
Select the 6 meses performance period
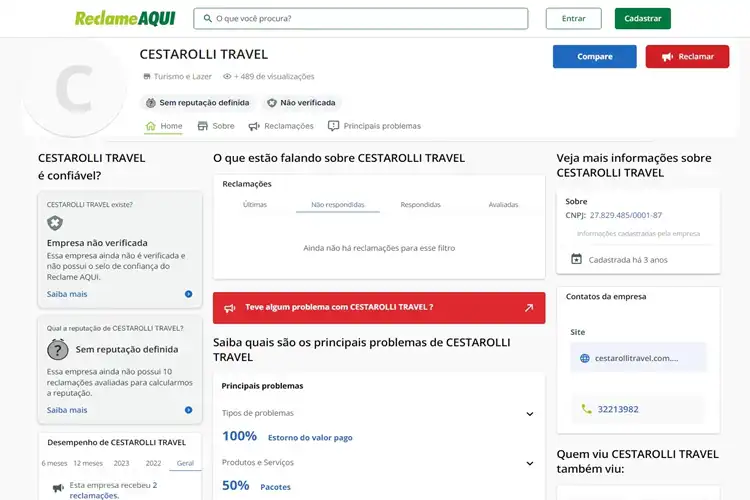tap(54, 463)
